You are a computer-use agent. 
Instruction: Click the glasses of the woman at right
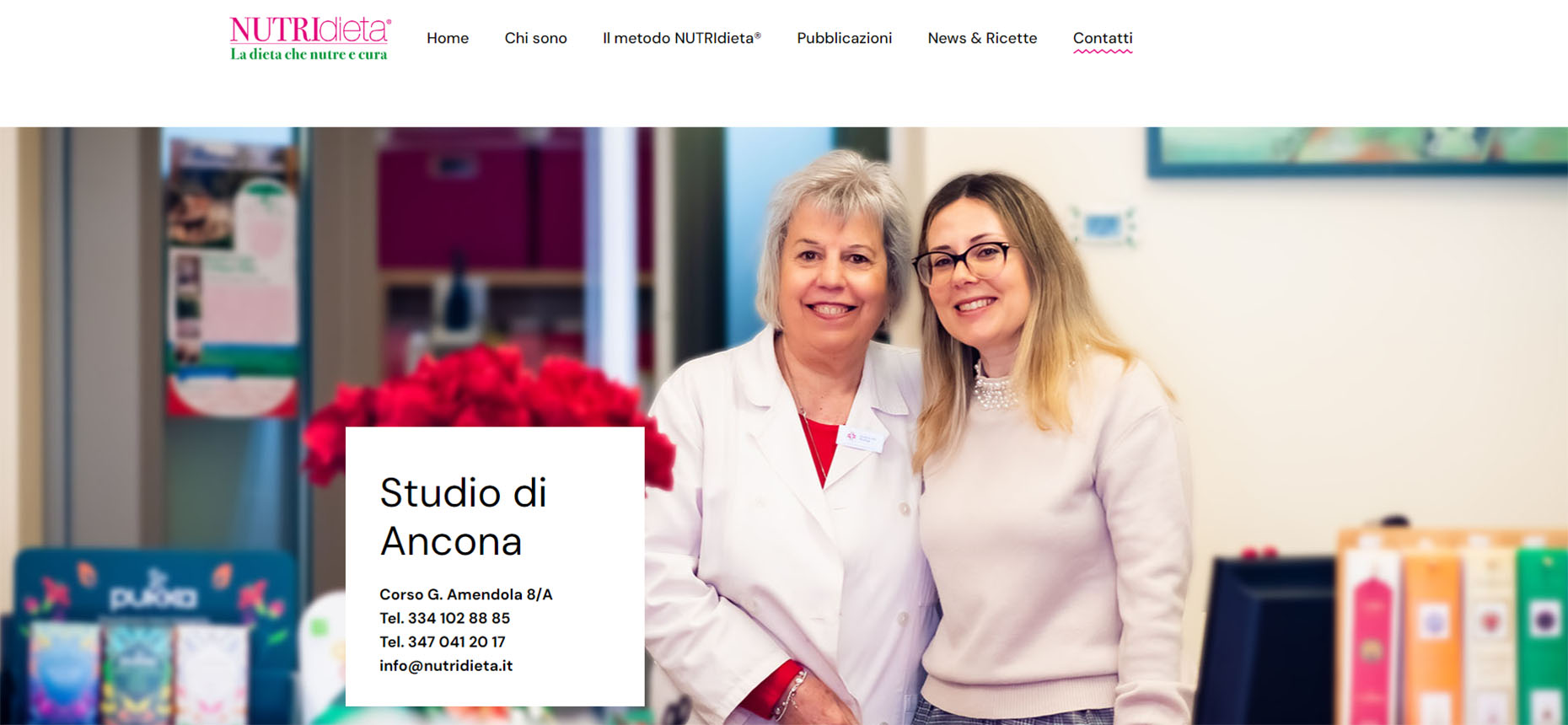[964, 262]
